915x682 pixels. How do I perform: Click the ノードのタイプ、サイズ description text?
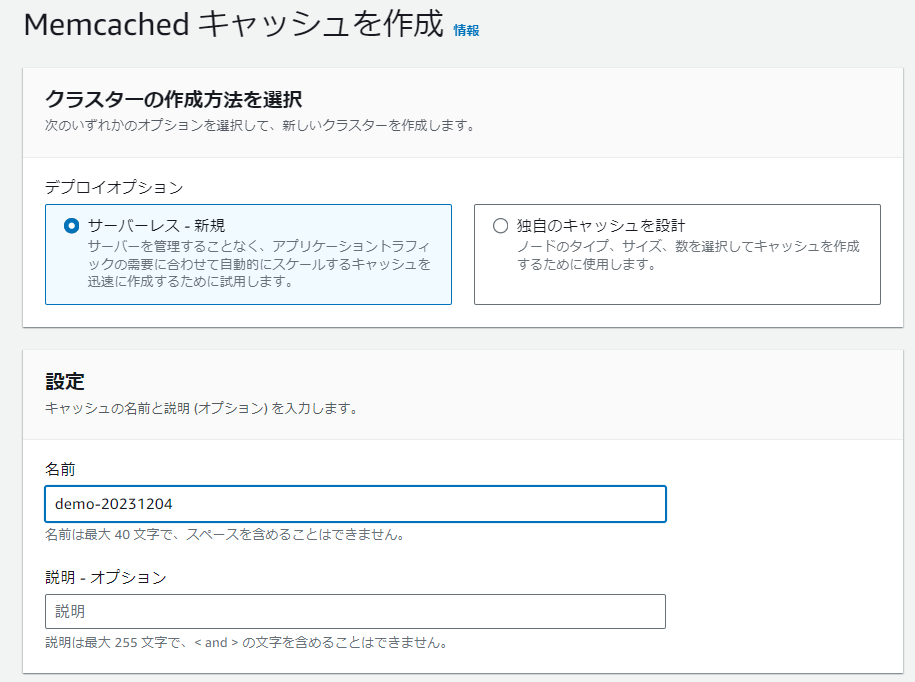click(688, 255)
